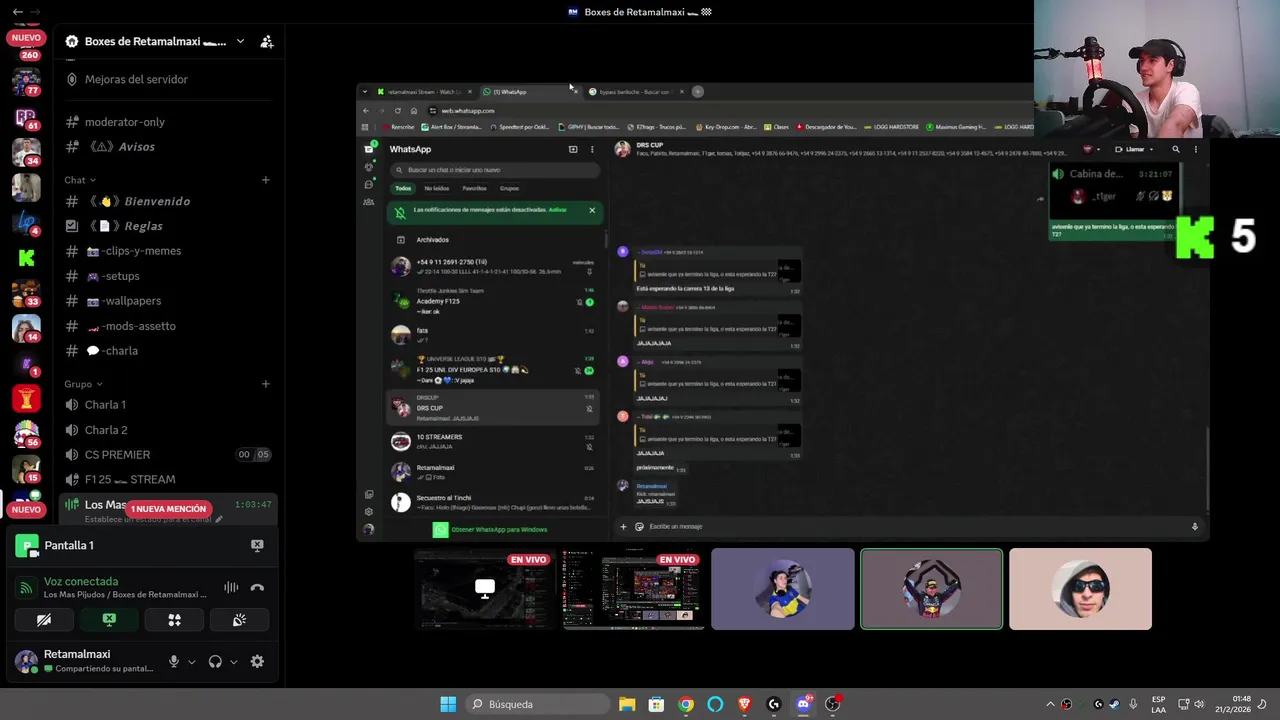Deafen with the headphones icon
This screenshot has height=720, width=1280.
(215, 661)
